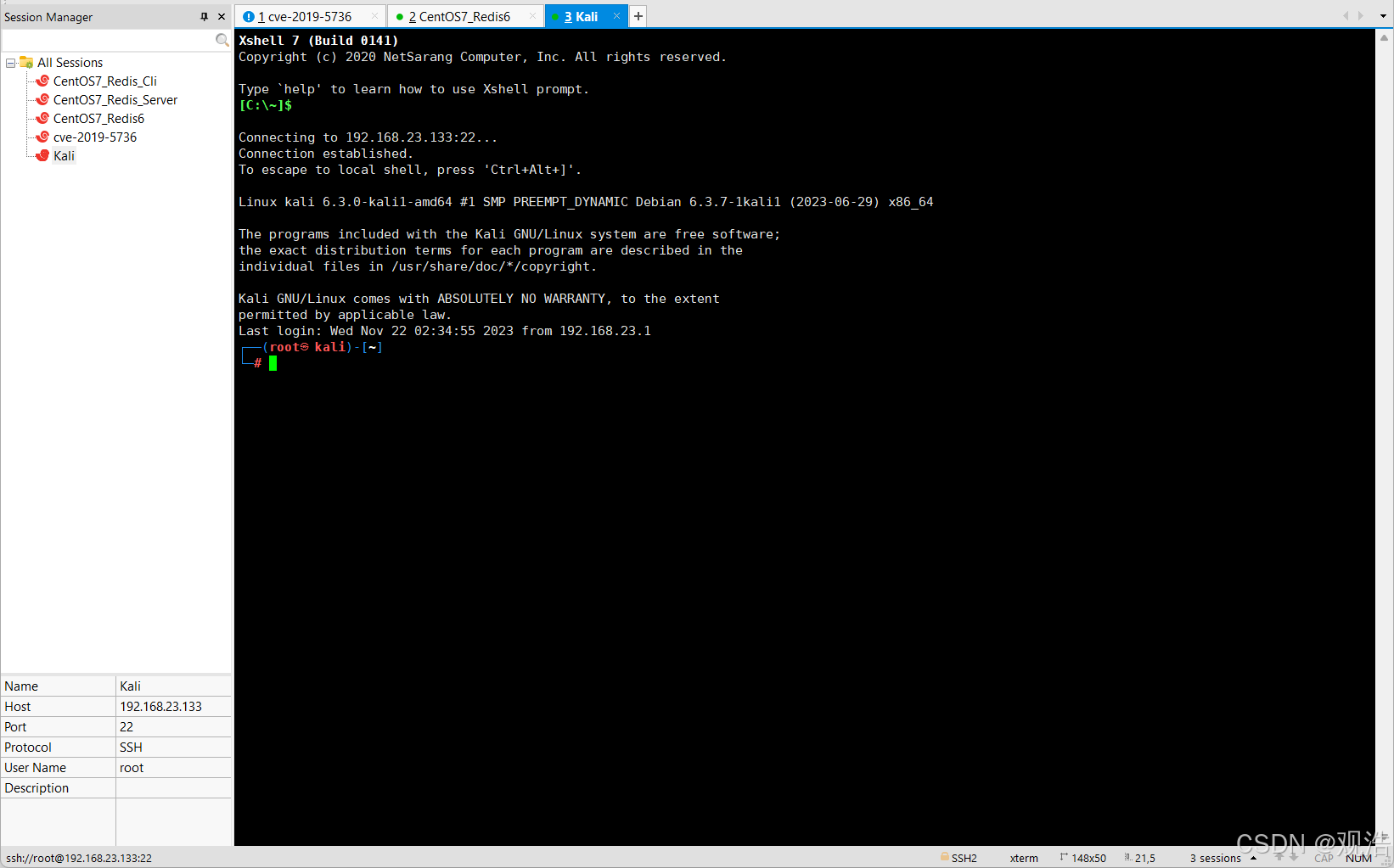Pin the Session Manager panel
1394x868 pixels.
coord(204,16)
